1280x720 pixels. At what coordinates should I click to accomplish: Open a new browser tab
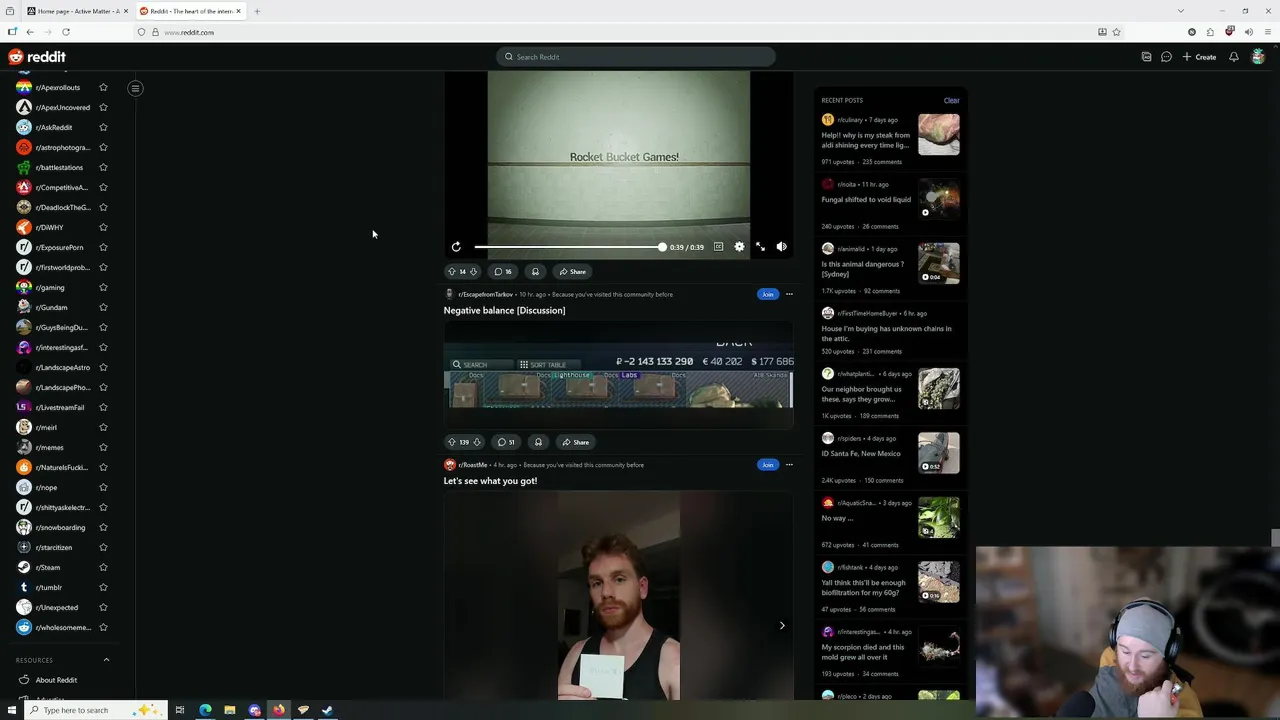pos(257,11)
